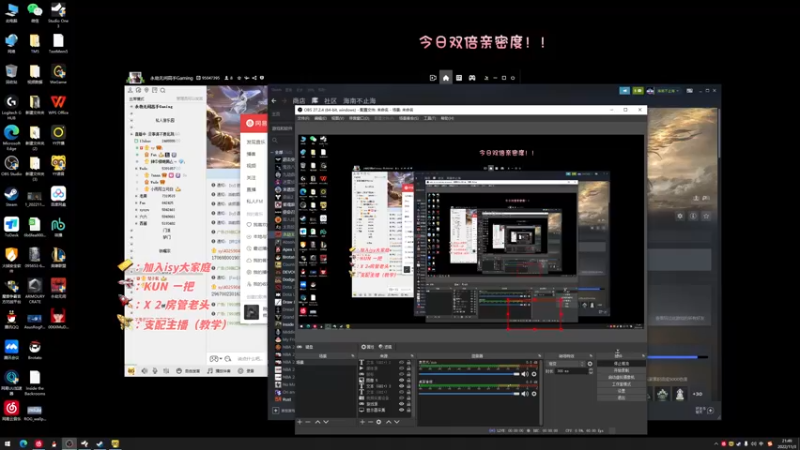The image size is (800, 450).
Task: Mute the second audio mixer channel
Action: click(x=525, y=394)
